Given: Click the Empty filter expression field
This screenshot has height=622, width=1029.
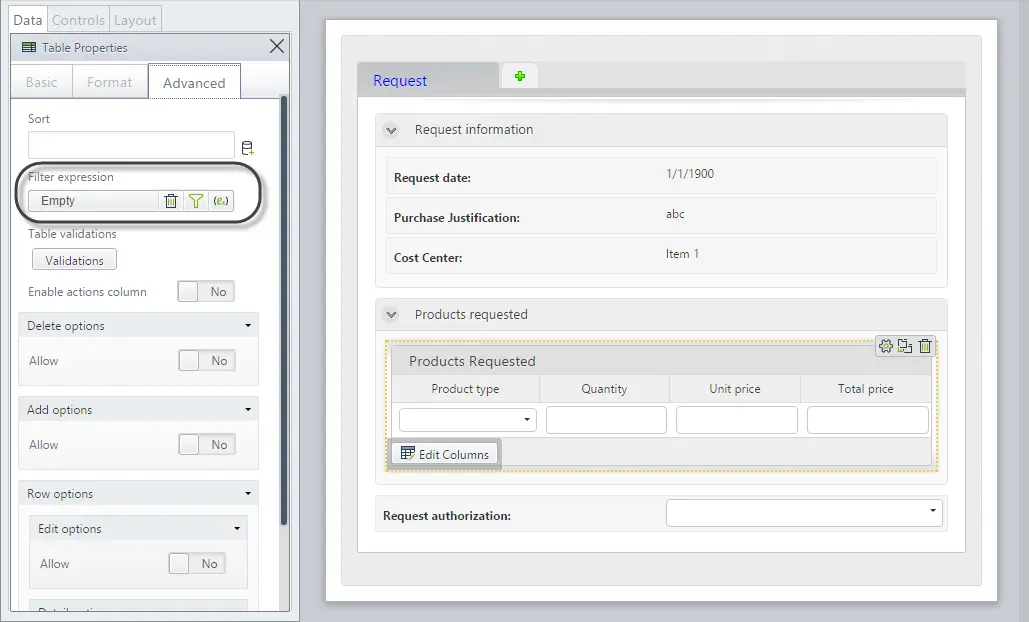Looking at the screenshot, I should tap(93, 201).
